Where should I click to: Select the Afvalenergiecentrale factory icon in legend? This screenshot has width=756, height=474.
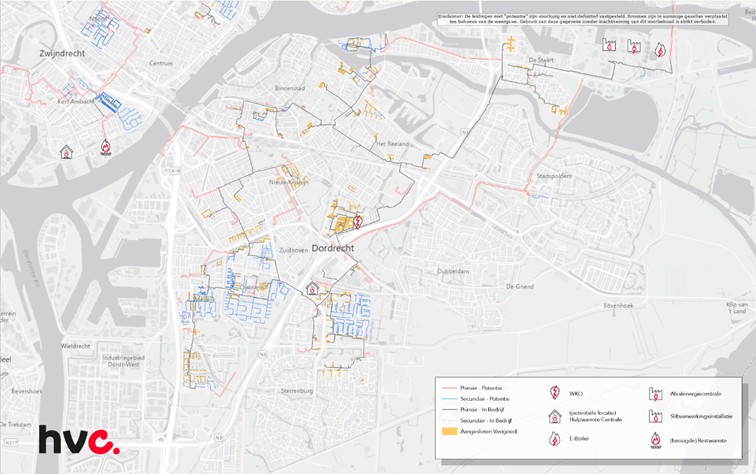[x=655, y=393]
